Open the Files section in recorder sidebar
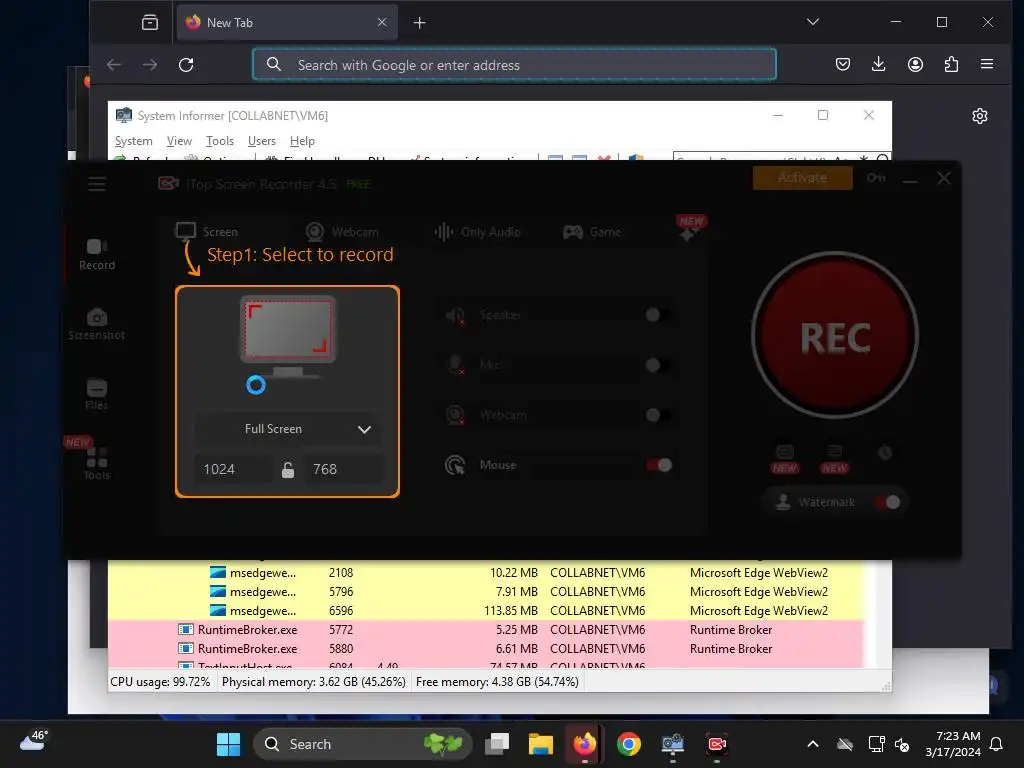This screenshot has width=1024, height=768. tap(97, 394)
